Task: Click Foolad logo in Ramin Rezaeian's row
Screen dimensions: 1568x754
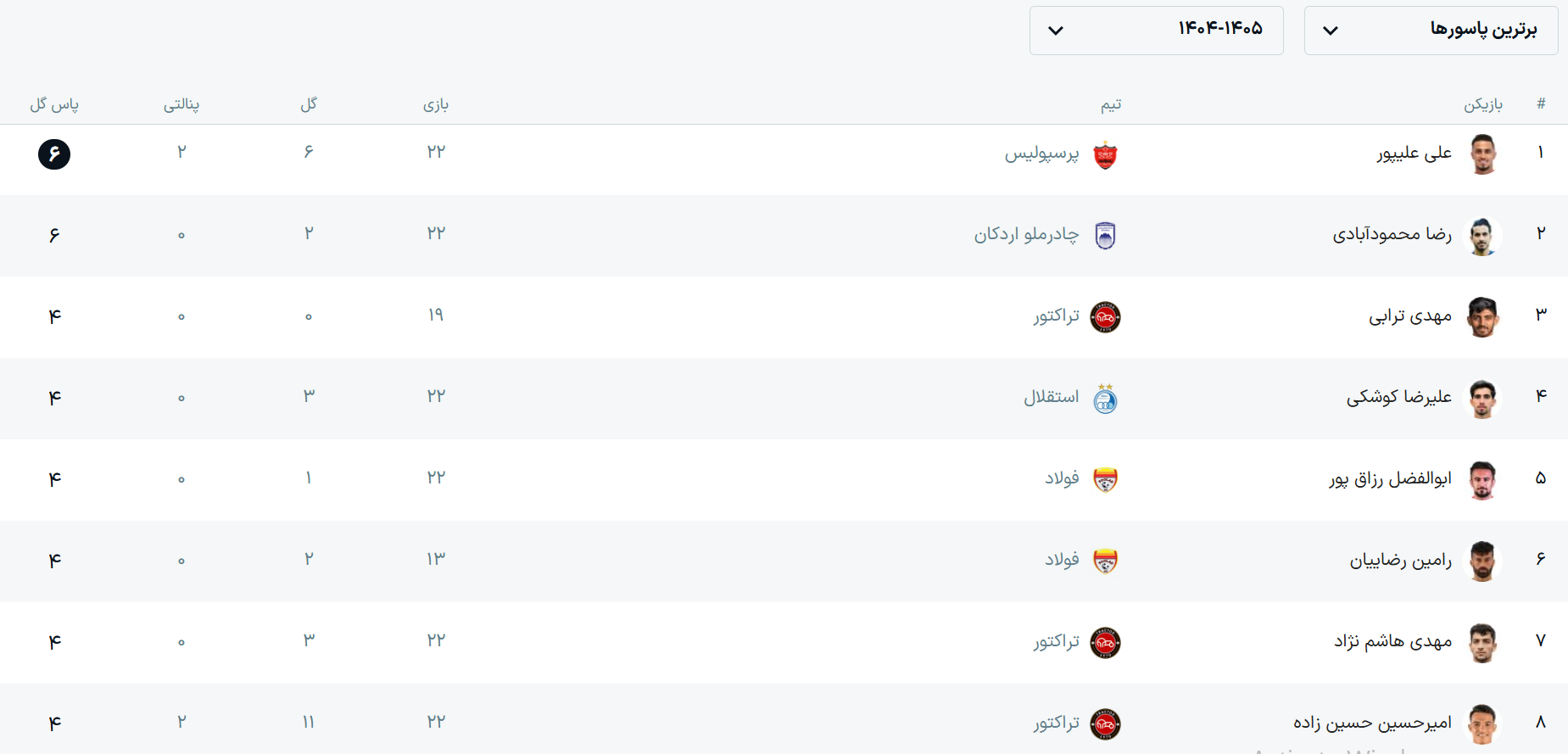Action: tap(1105, 561)
